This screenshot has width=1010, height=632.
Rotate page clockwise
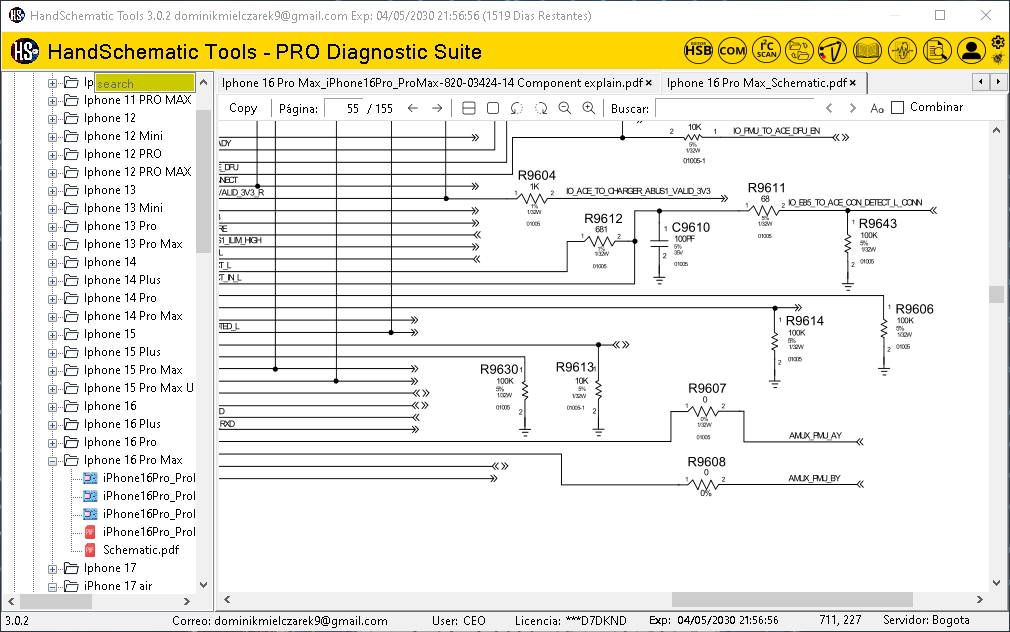click(541, 108)
